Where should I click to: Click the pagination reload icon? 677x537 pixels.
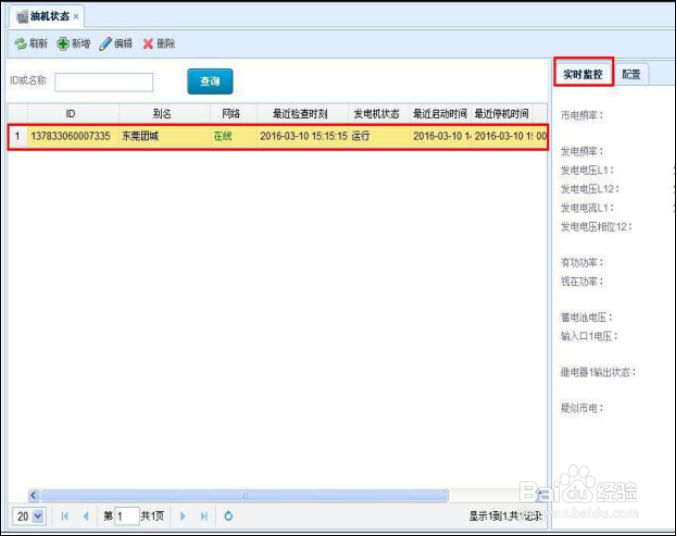228,516
